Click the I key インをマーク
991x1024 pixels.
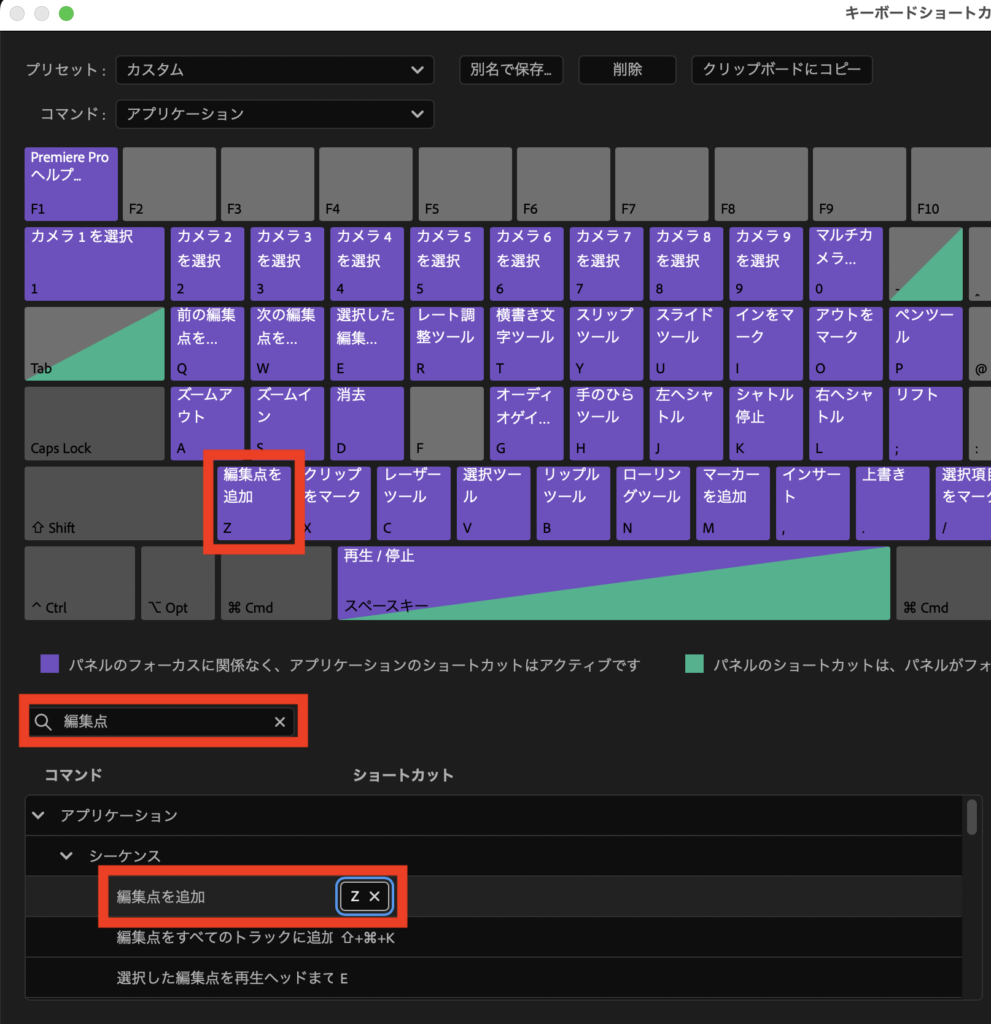[766, 344]
